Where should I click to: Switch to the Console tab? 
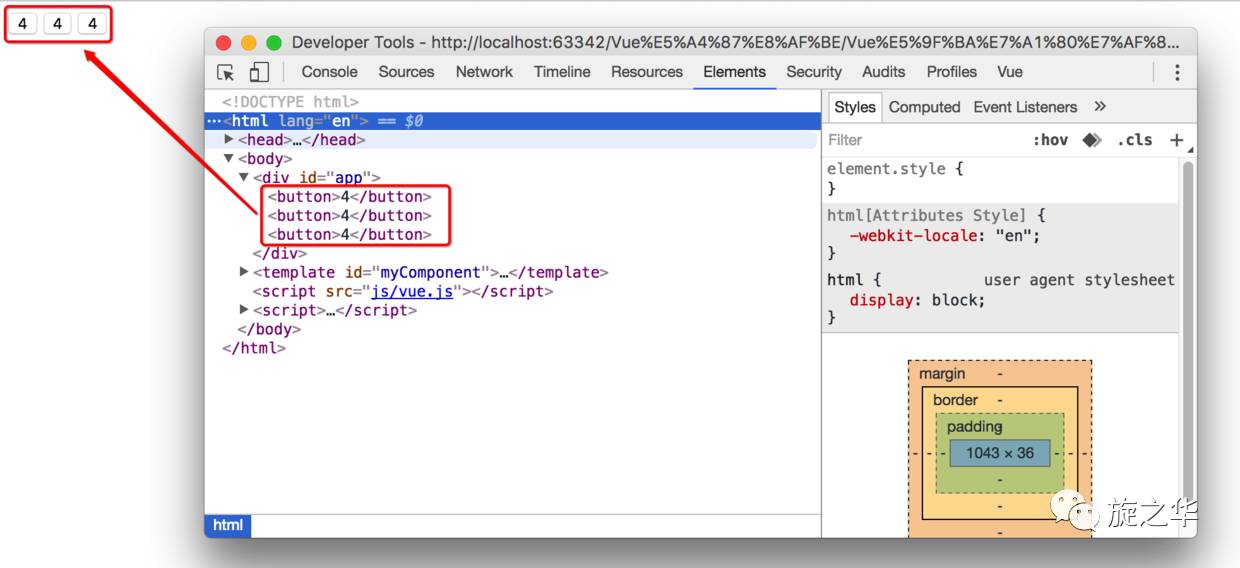pyautogui.click(x=329, y=72)
